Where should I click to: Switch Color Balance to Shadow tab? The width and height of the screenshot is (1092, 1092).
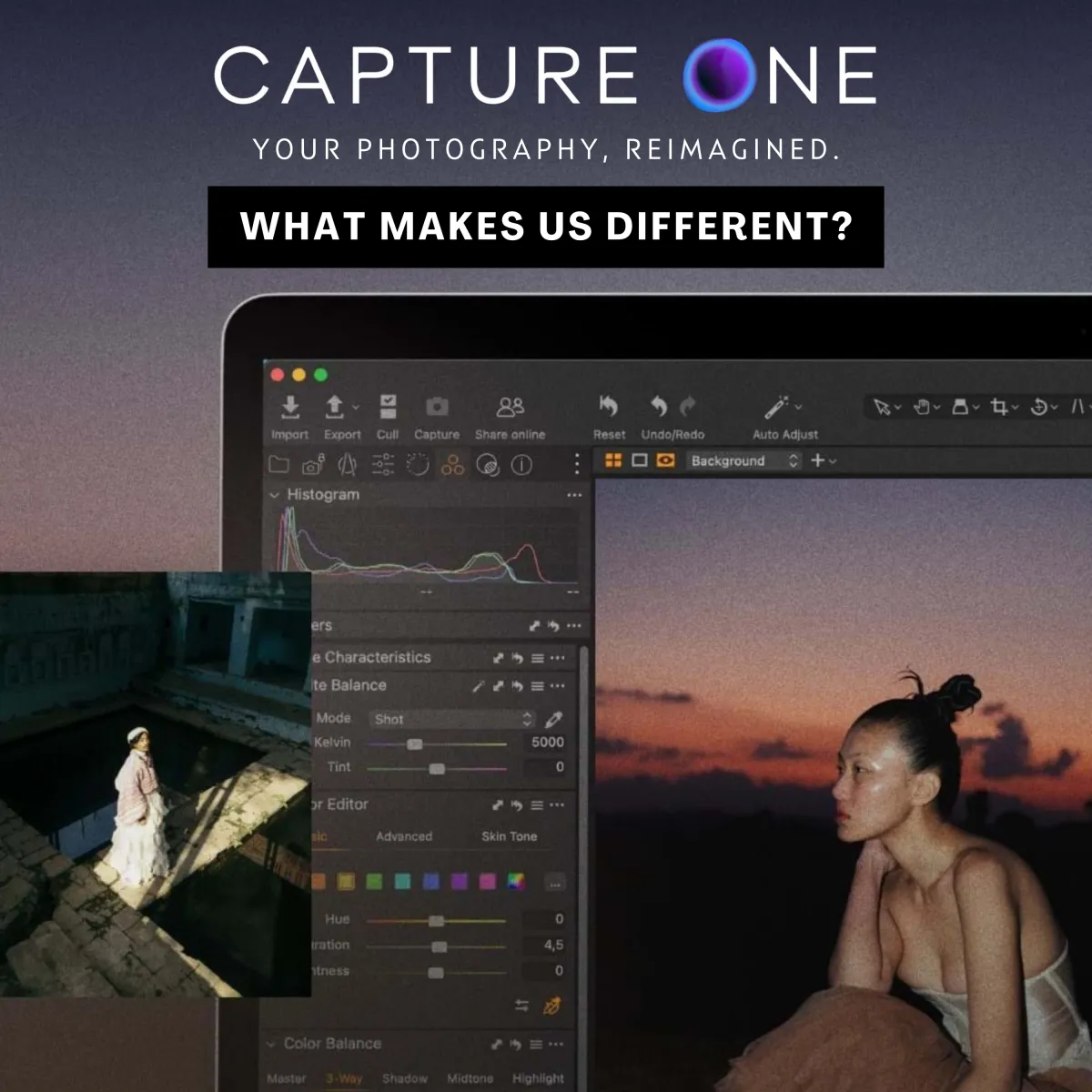[405, 1078]
